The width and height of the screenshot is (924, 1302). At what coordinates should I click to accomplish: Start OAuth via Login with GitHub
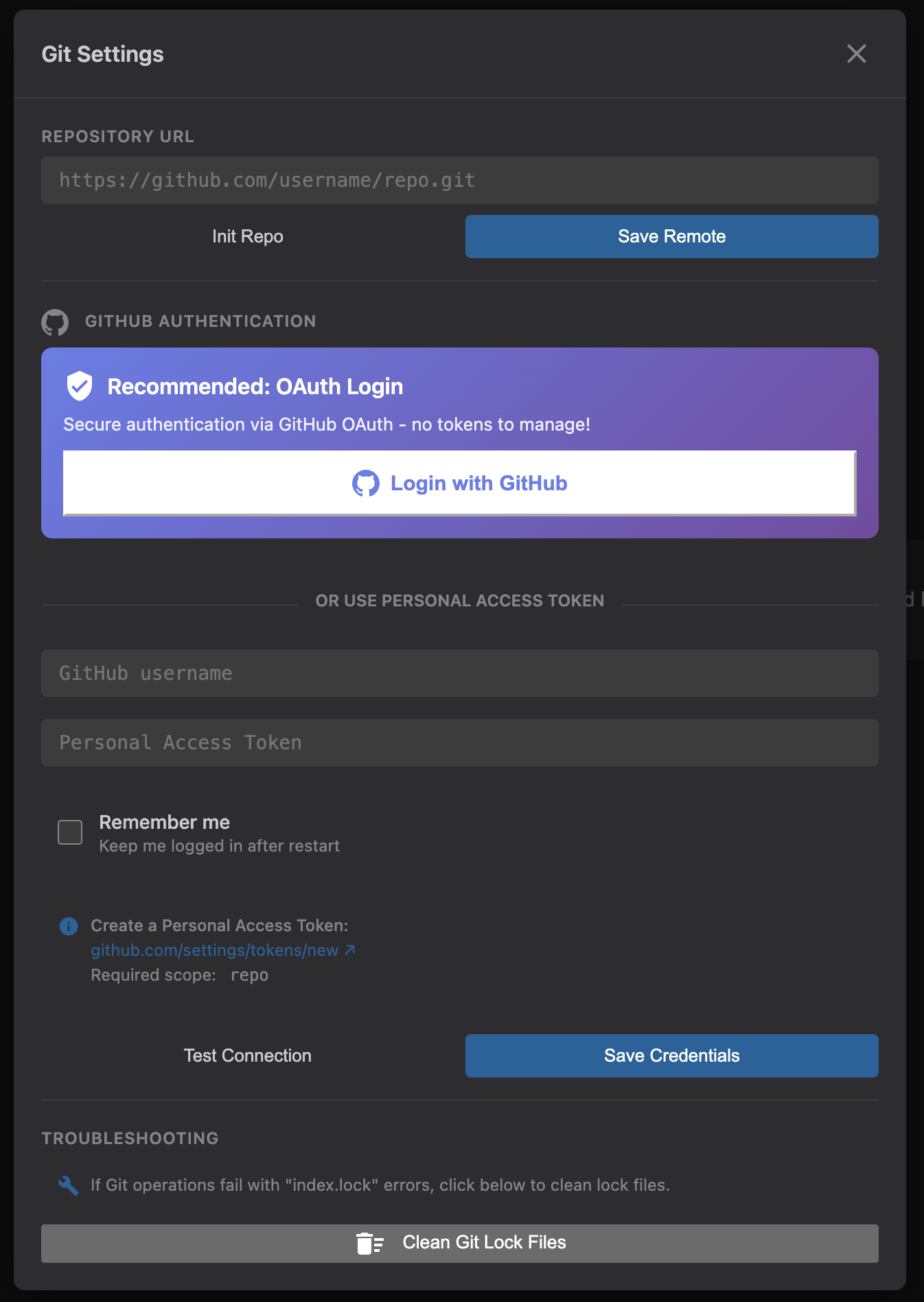point(460,483)
